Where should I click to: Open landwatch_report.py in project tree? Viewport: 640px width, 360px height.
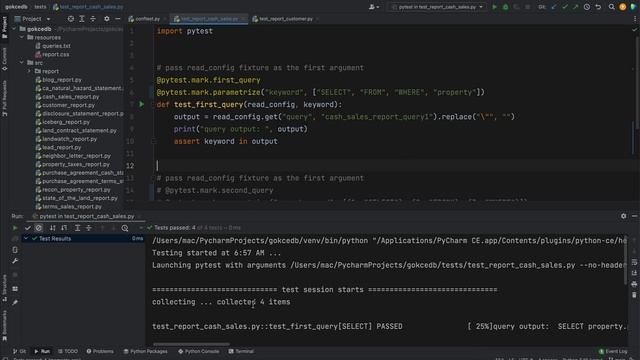(66, 139)
